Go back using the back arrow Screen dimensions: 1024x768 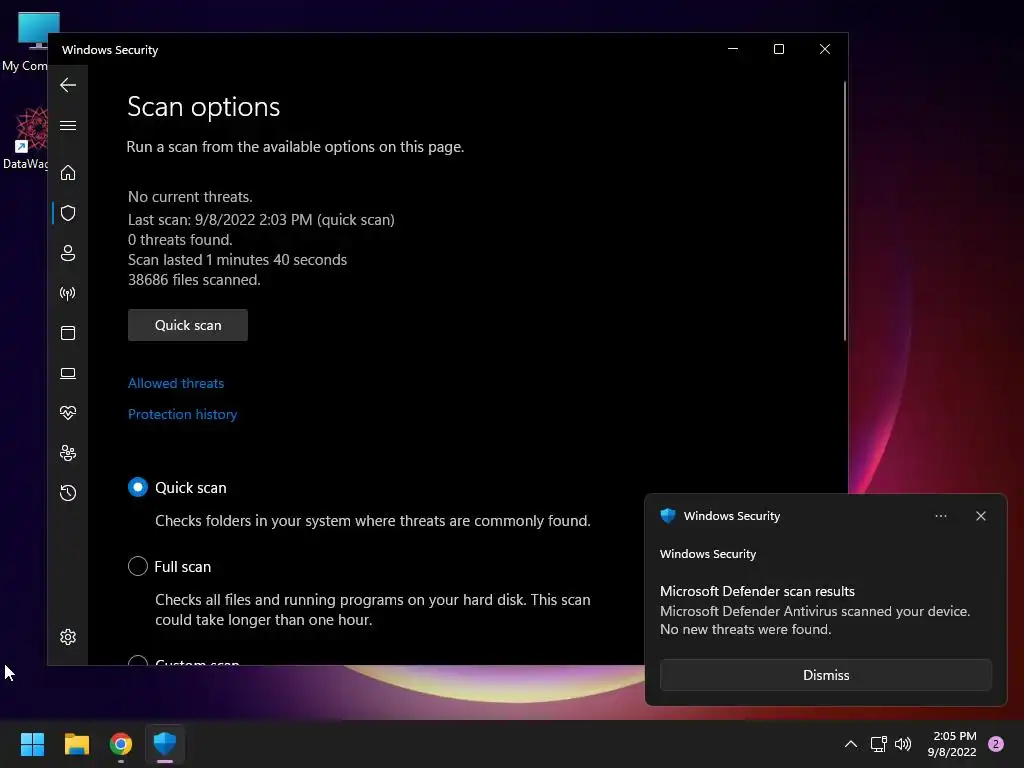coord(68,85)
